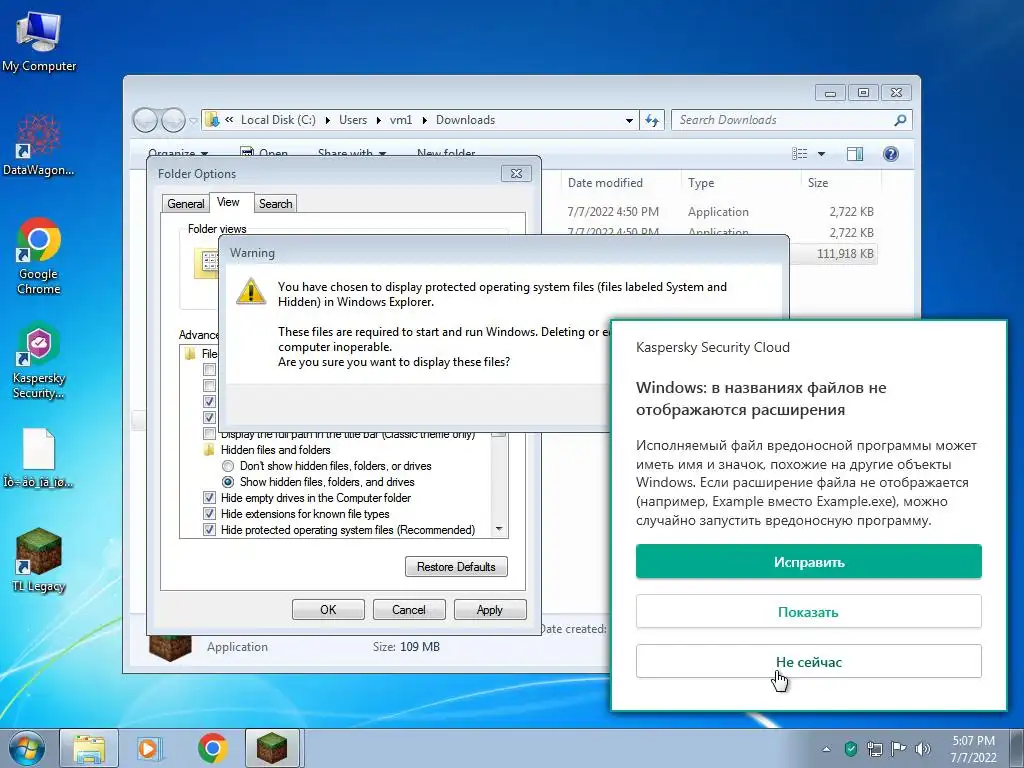Screen dimensions: 1024x768
Task: Click the Minecraft block icon in details pane
Action: click(170, 648)
